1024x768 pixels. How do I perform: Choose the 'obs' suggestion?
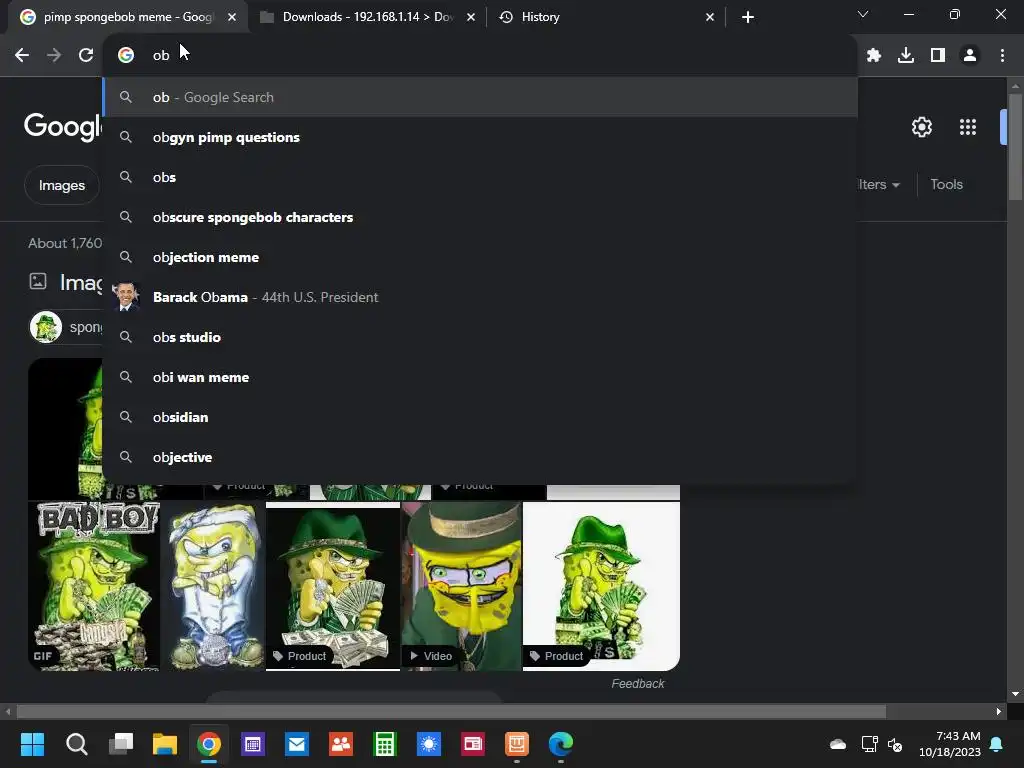(480, 177)
